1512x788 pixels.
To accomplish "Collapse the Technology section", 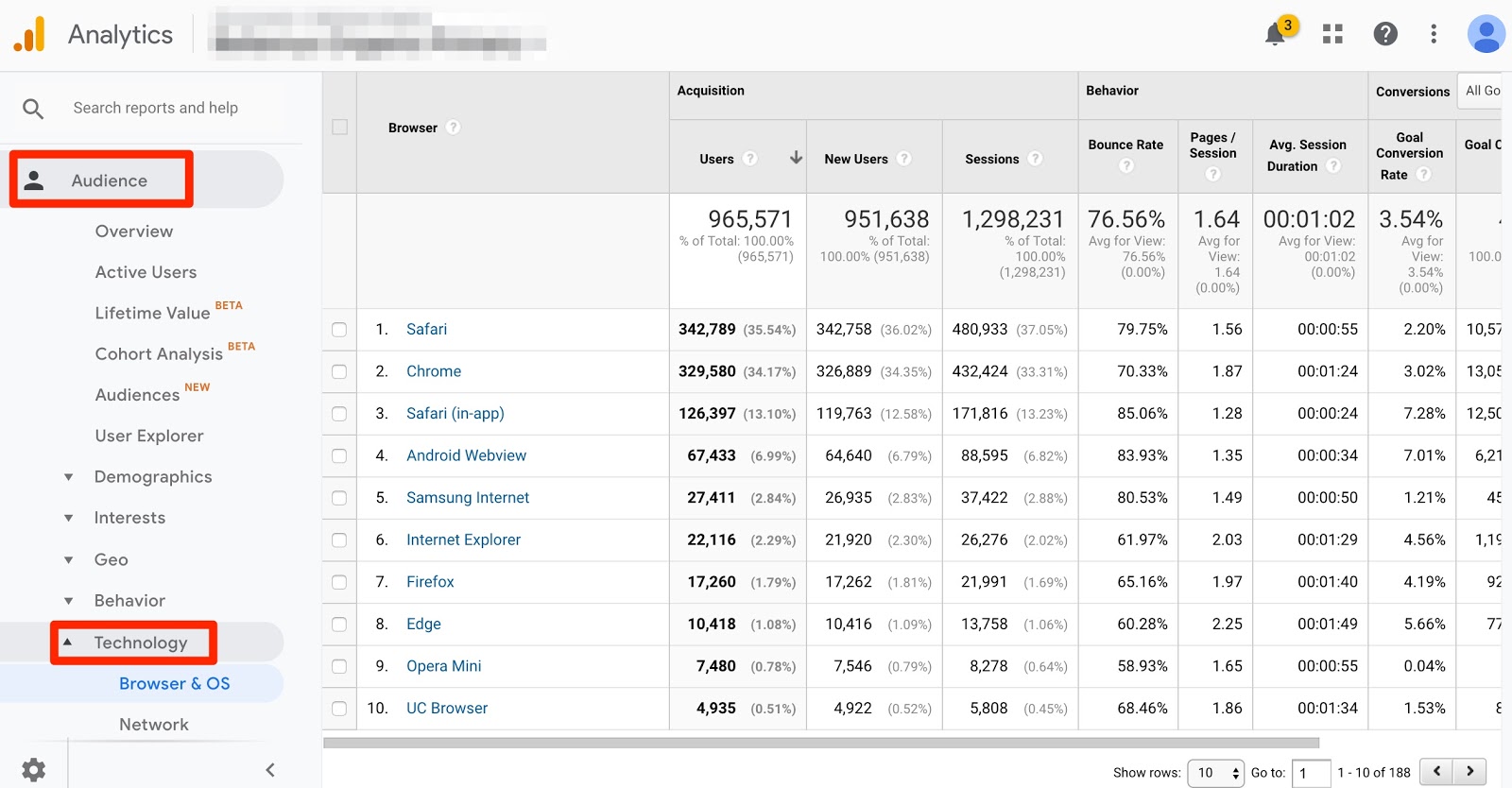I will tap(67, 642).
